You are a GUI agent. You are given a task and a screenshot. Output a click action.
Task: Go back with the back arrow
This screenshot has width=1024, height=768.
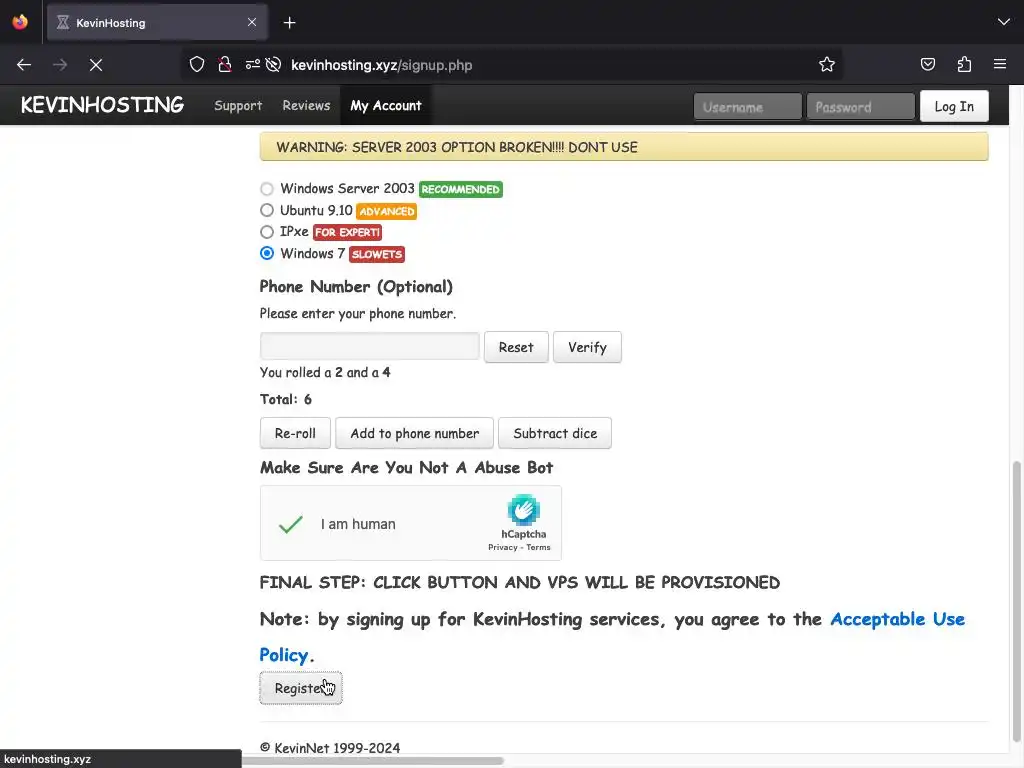pyautogui.click(x=24, y=65)
